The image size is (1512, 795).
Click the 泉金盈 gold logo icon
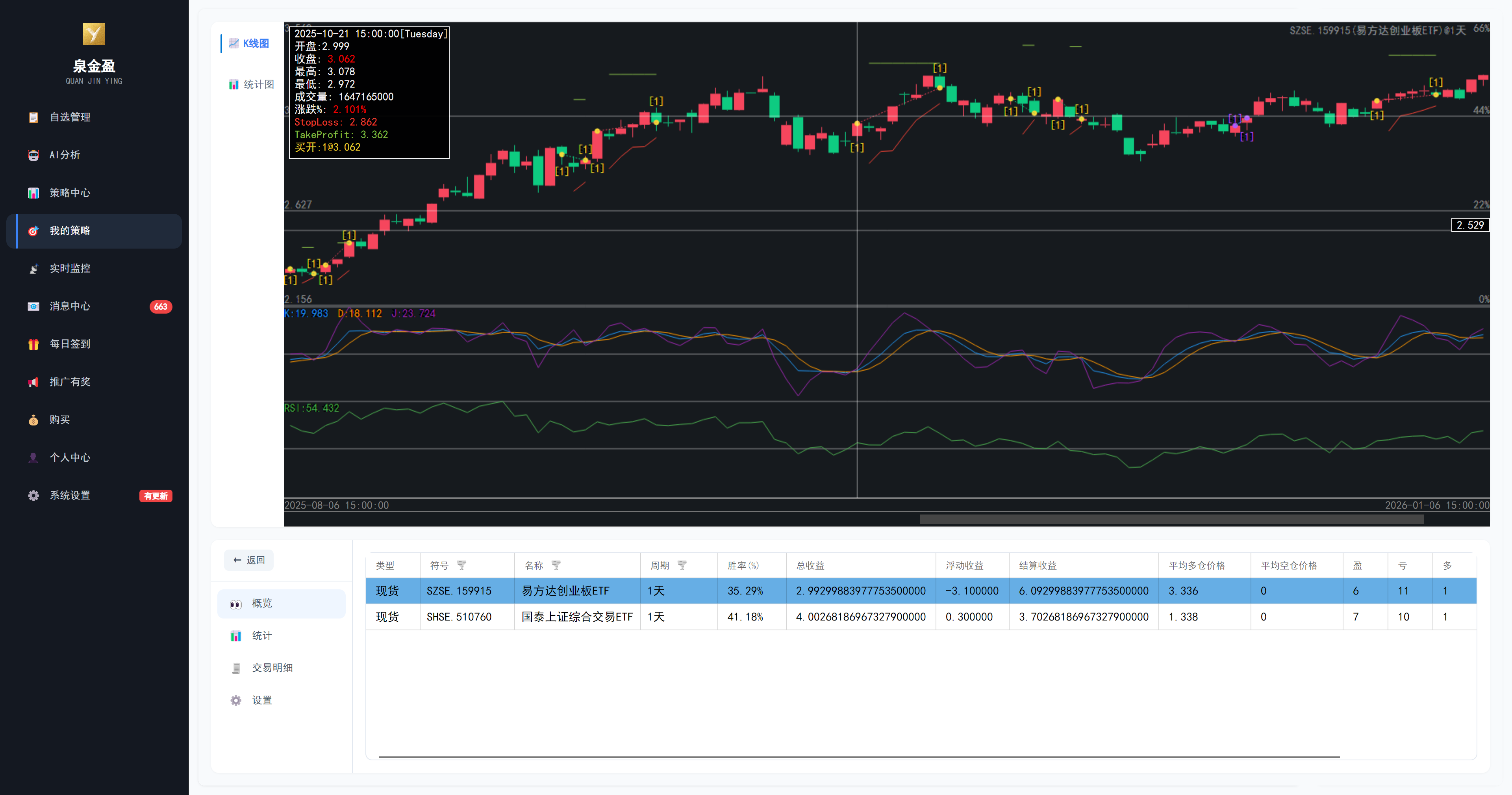(x=94, y=34)
